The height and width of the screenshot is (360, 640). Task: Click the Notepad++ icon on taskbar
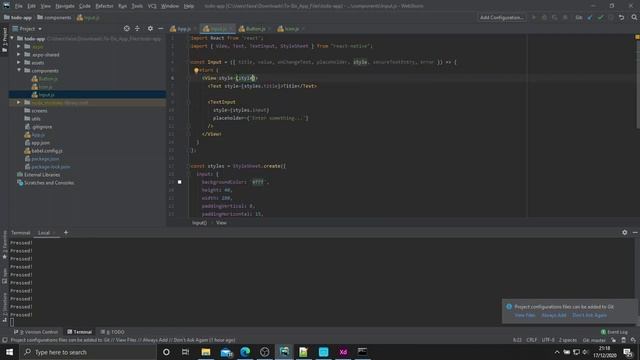pos(303,352)
